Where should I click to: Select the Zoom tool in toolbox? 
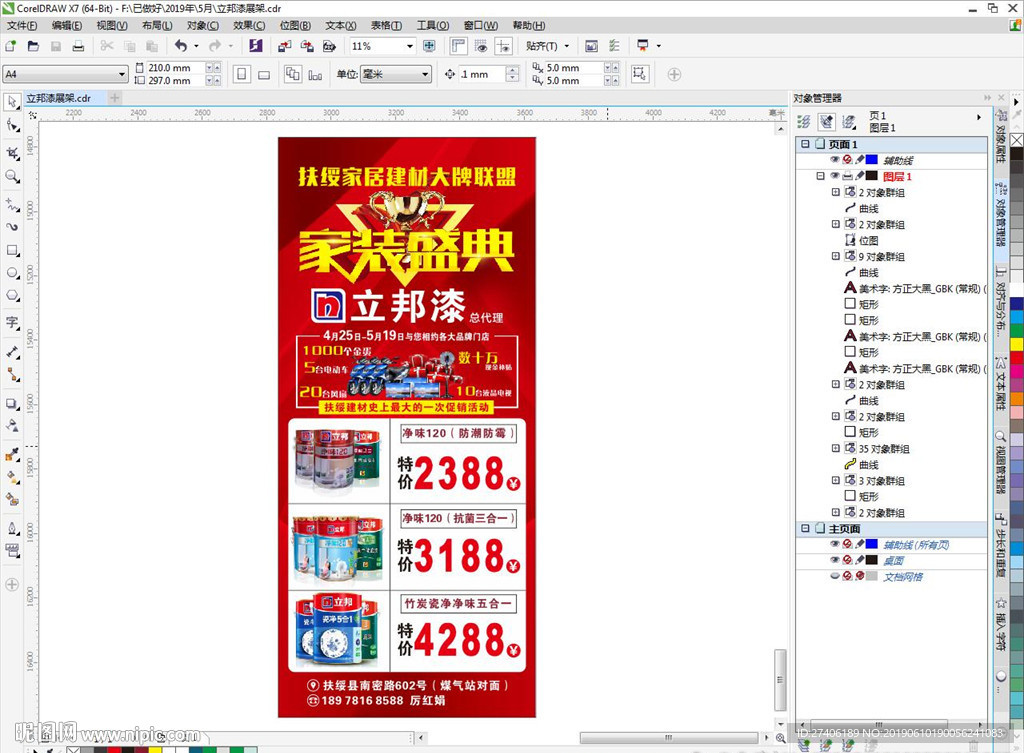(12, 176)
